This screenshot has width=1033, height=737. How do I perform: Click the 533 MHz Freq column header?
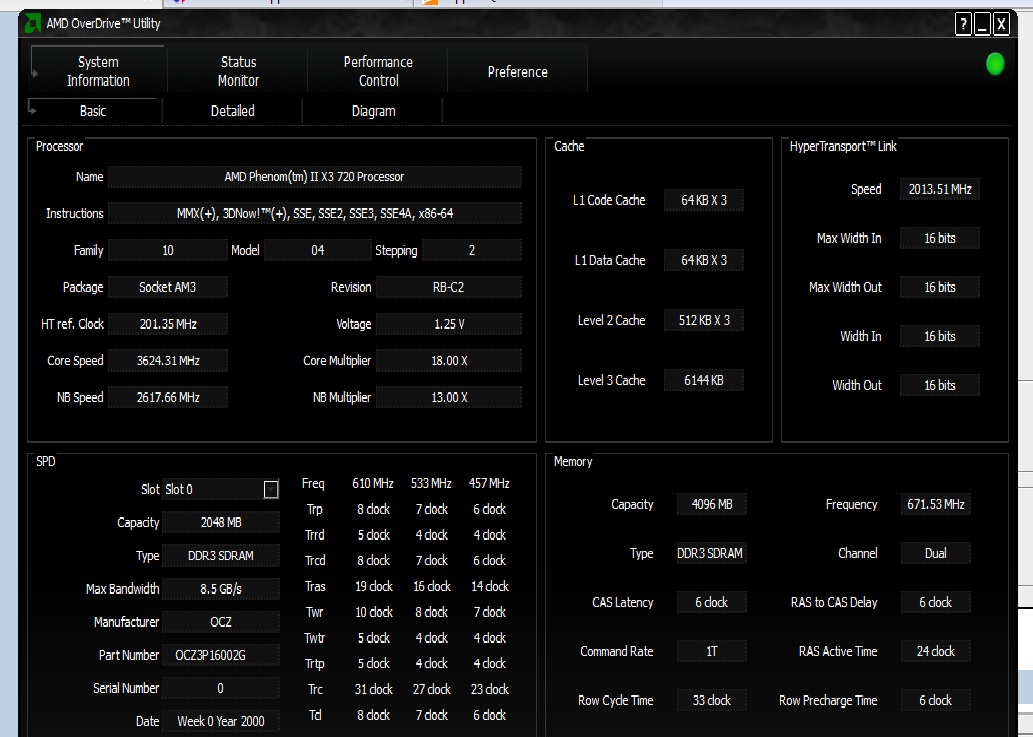click(431, 483)
